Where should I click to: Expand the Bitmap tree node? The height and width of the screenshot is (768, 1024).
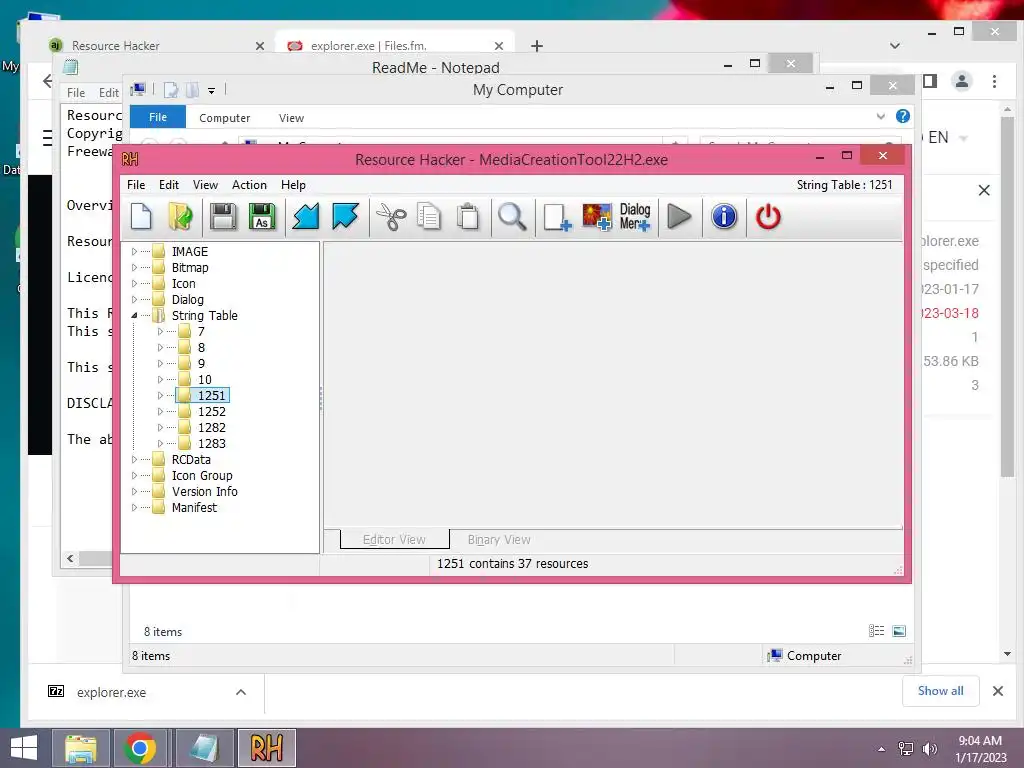point(135,268)
